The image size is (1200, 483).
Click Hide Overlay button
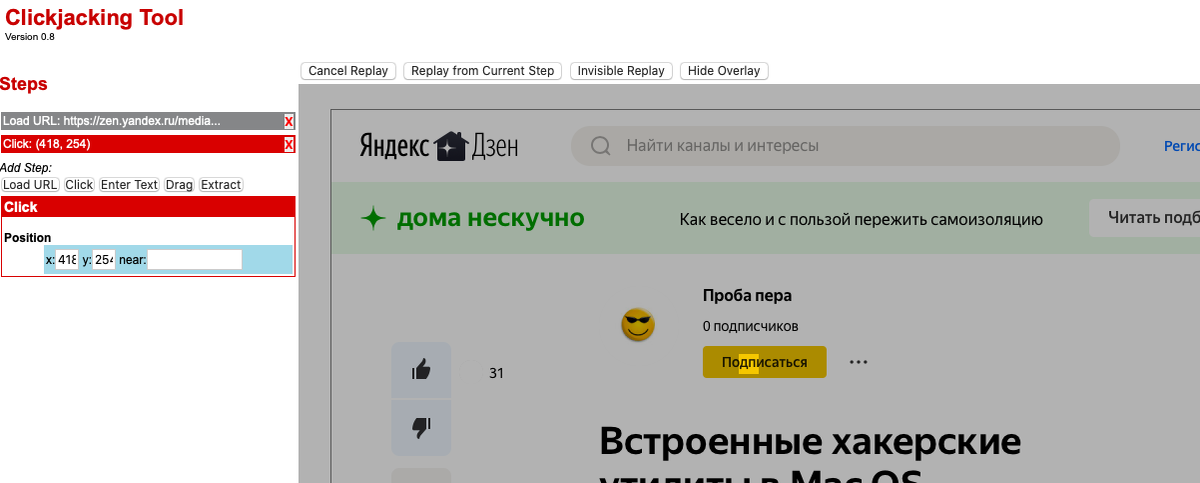click(724, 71)
